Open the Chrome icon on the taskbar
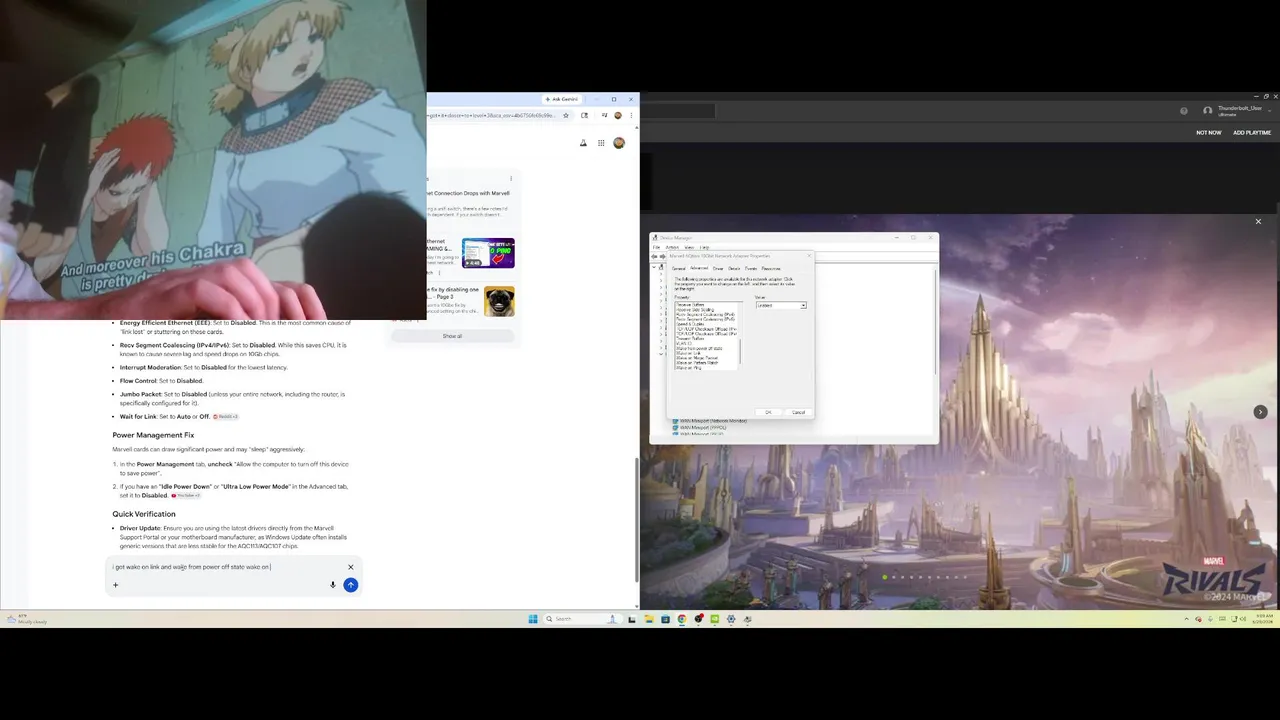This screenshot has width=1280, height=720. point(682,619)
